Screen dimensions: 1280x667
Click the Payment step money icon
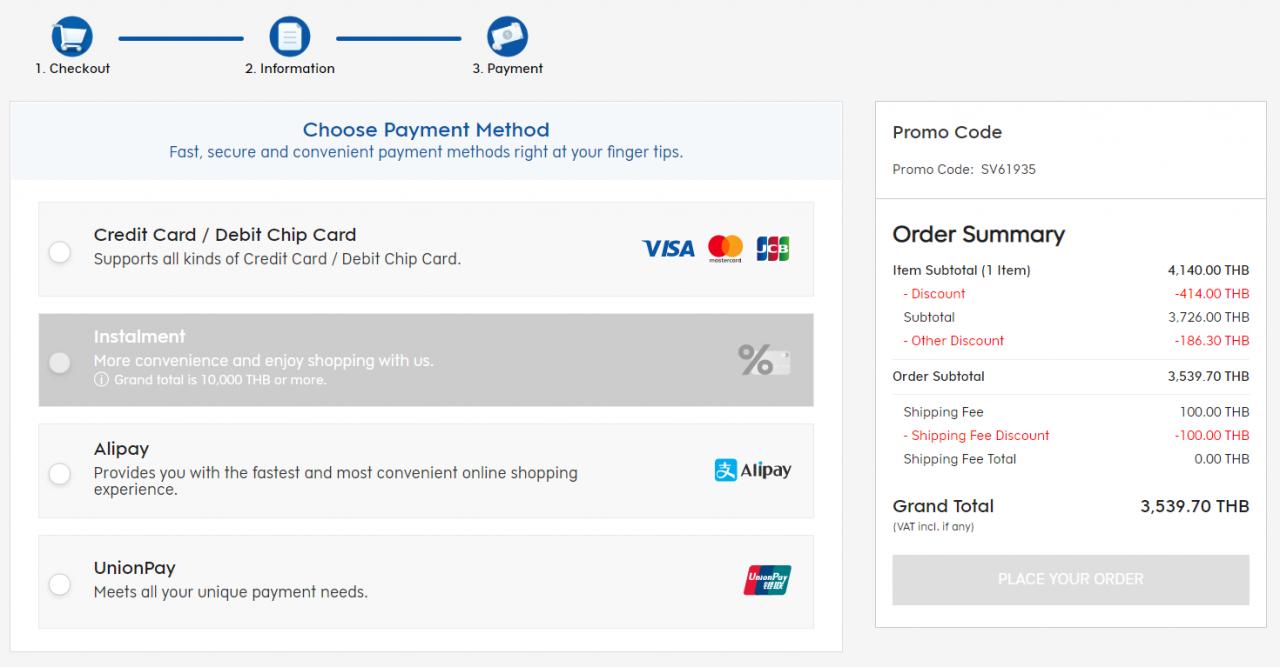[x=507, y=38]
